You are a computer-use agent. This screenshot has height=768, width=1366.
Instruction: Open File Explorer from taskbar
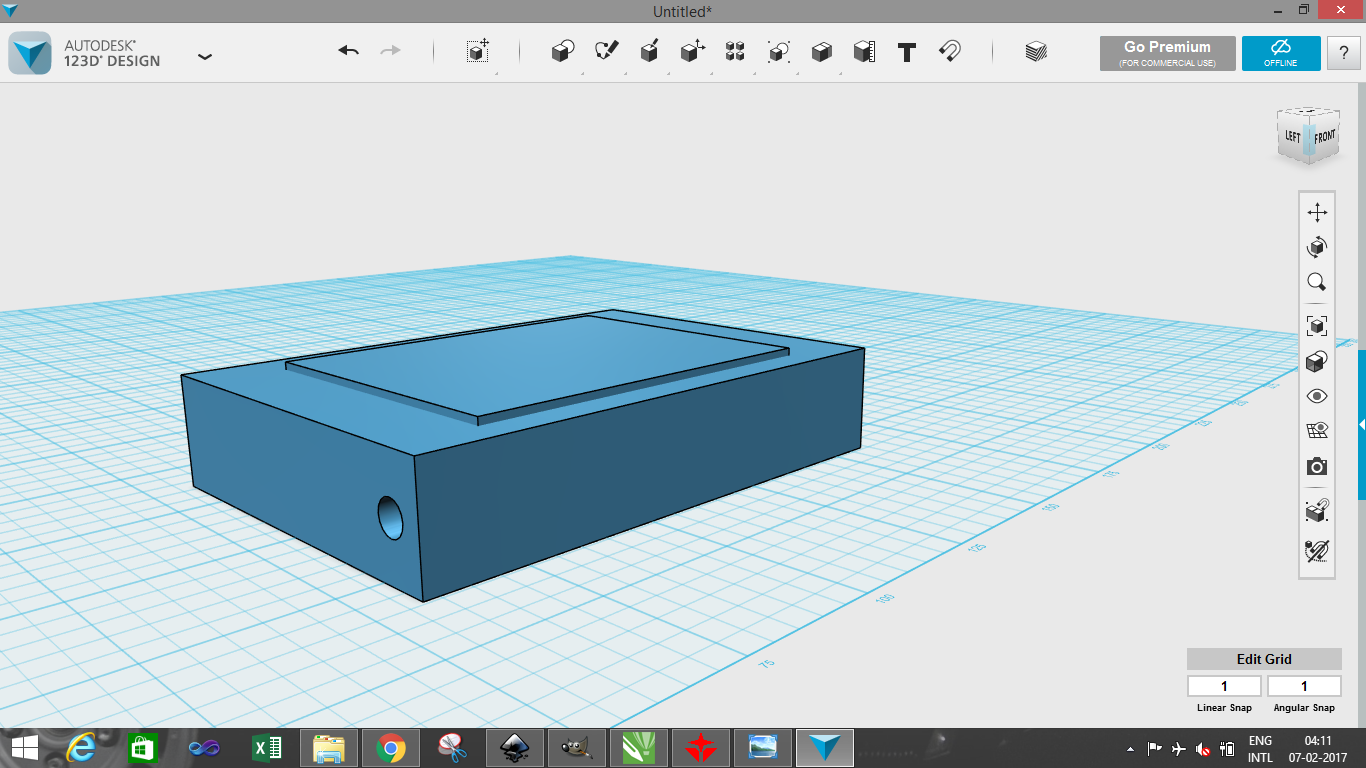pyautogui.click(x=328, y=748)
